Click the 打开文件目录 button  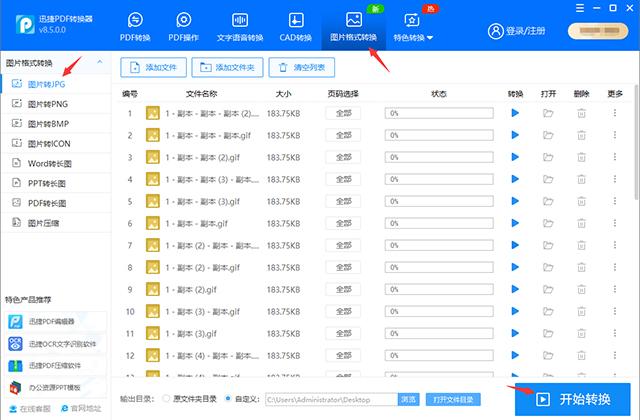click(x=453, y=400)
